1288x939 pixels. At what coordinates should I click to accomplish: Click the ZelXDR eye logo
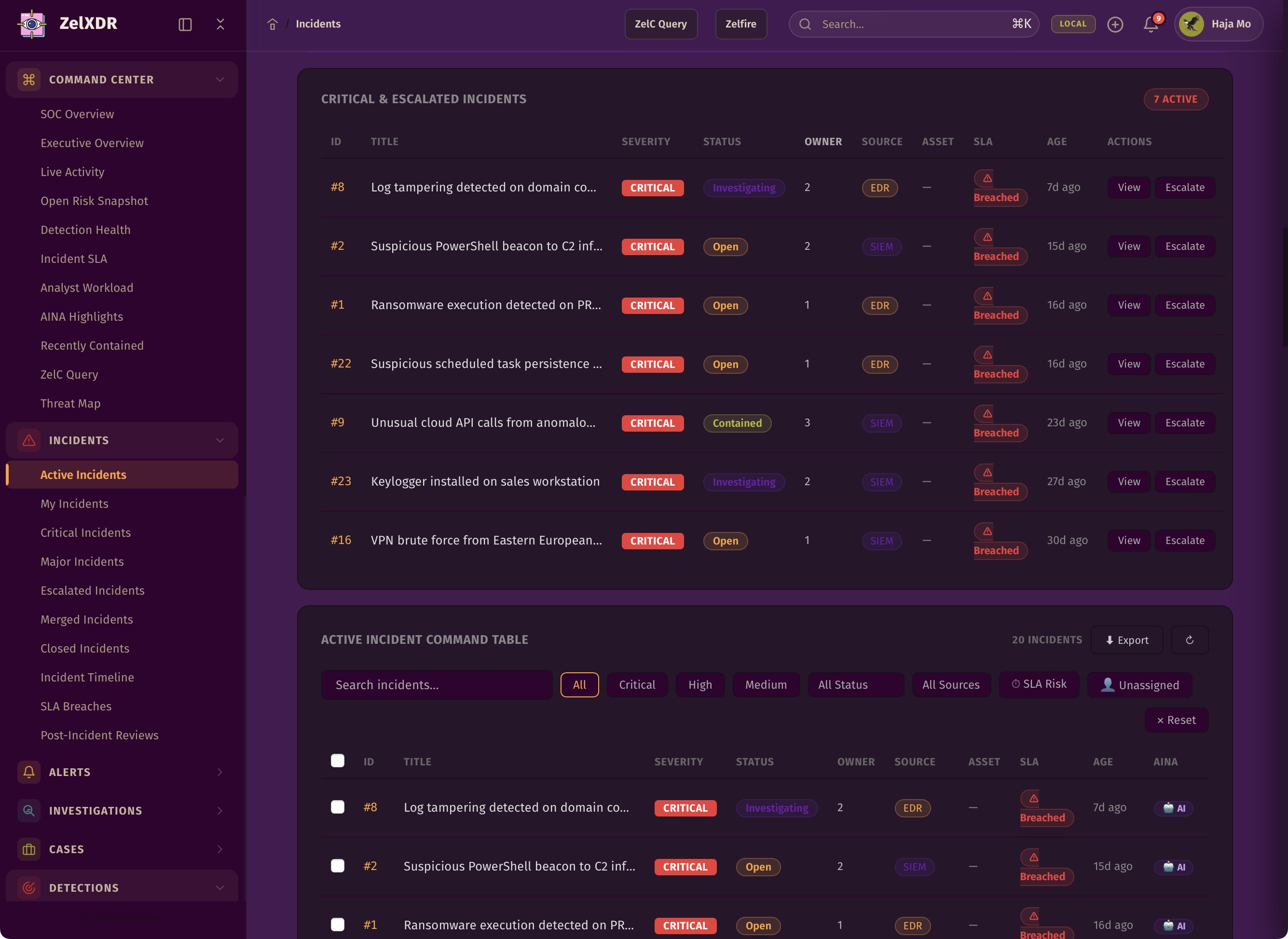(32, 24)
